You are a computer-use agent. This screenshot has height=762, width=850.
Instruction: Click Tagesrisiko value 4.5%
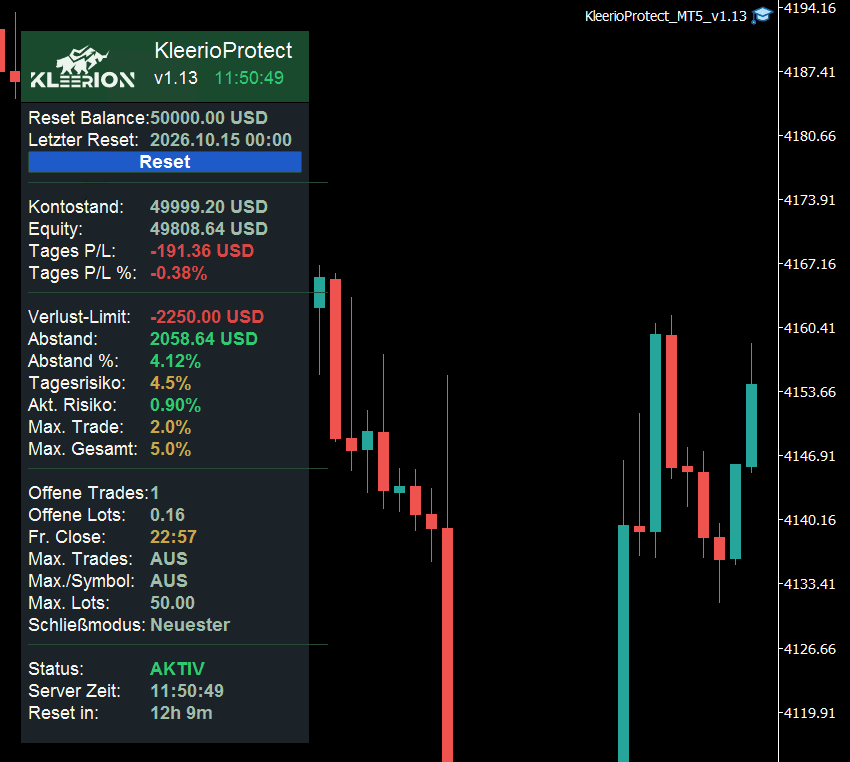click(x=170, y=383)
